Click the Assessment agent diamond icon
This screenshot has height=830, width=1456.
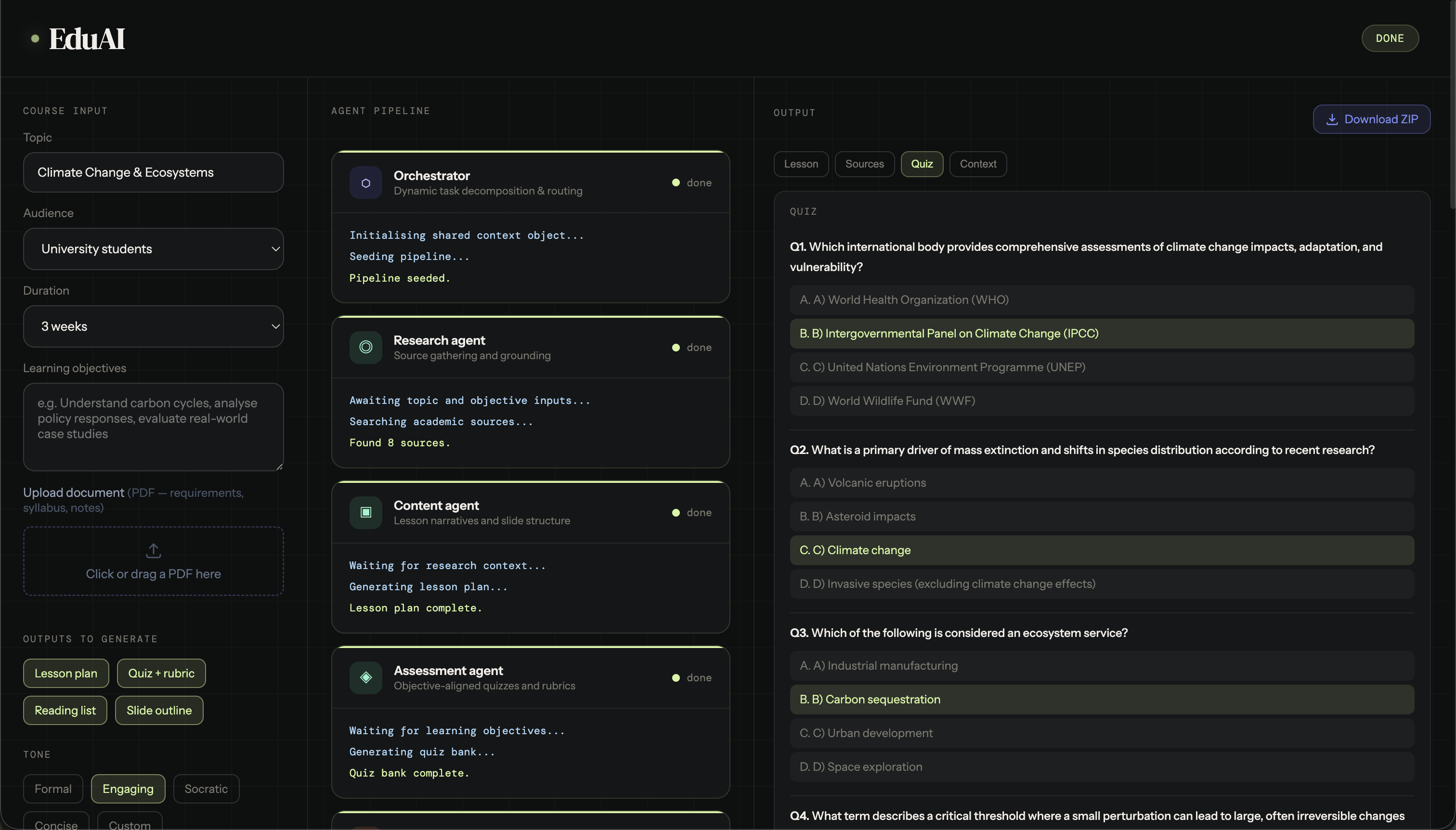tap(365, 677)
